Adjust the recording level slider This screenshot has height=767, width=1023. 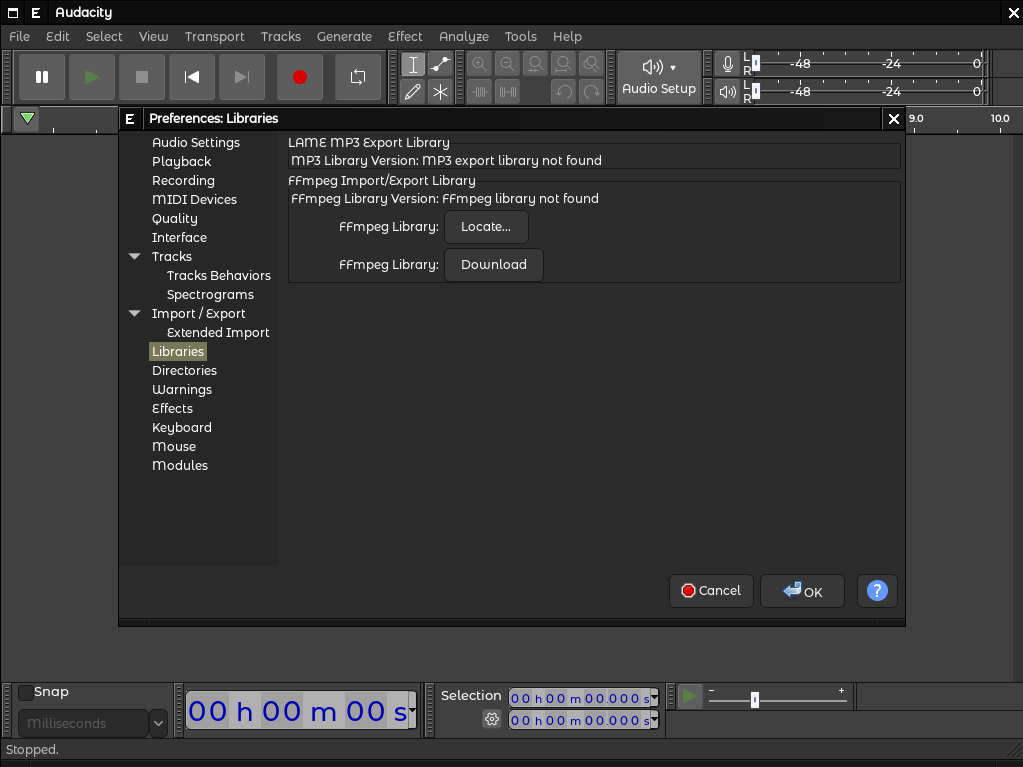point(756,63)
